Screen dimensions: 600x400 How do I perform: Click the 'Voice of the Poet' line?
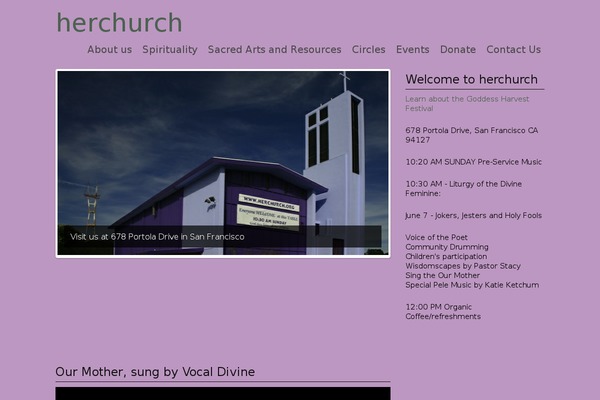[436, 237]
